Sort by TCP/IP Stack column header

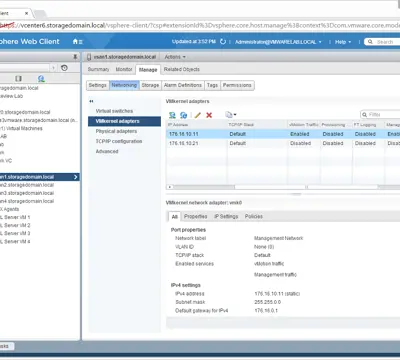tap(257, 125)
